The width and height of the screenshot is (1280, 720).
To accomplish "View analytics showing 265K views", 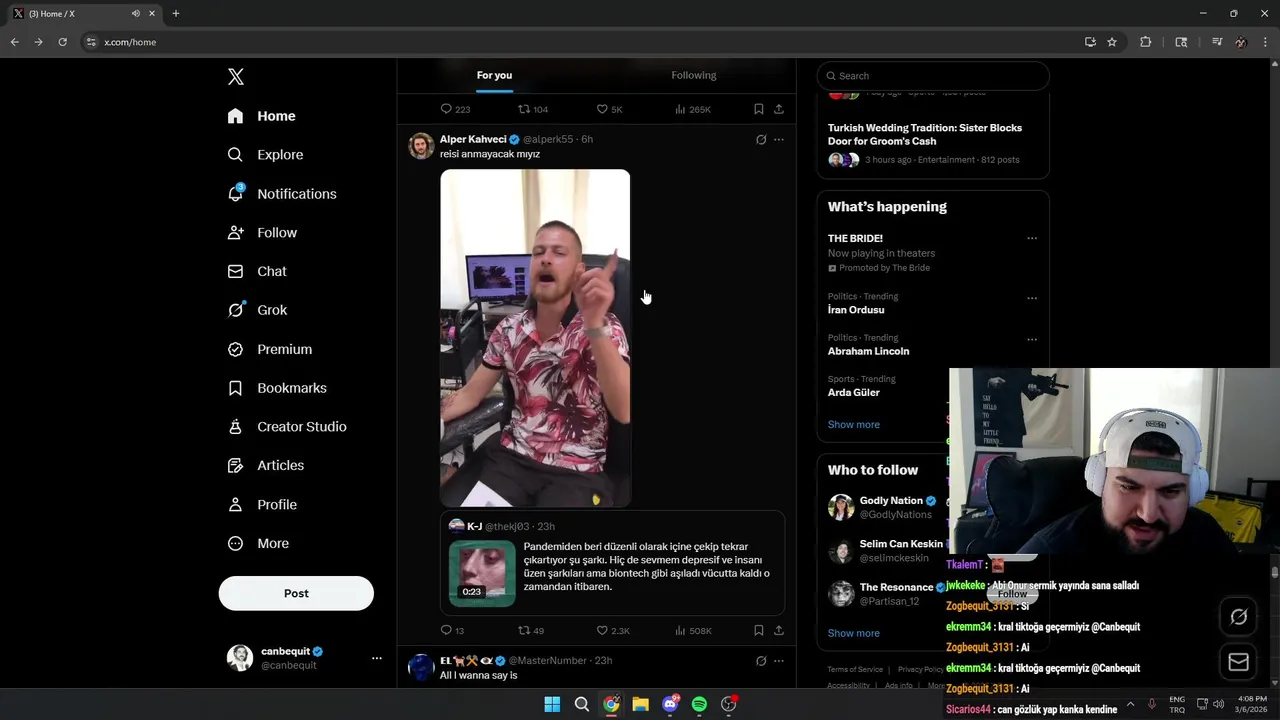I will tap(693, 109).
